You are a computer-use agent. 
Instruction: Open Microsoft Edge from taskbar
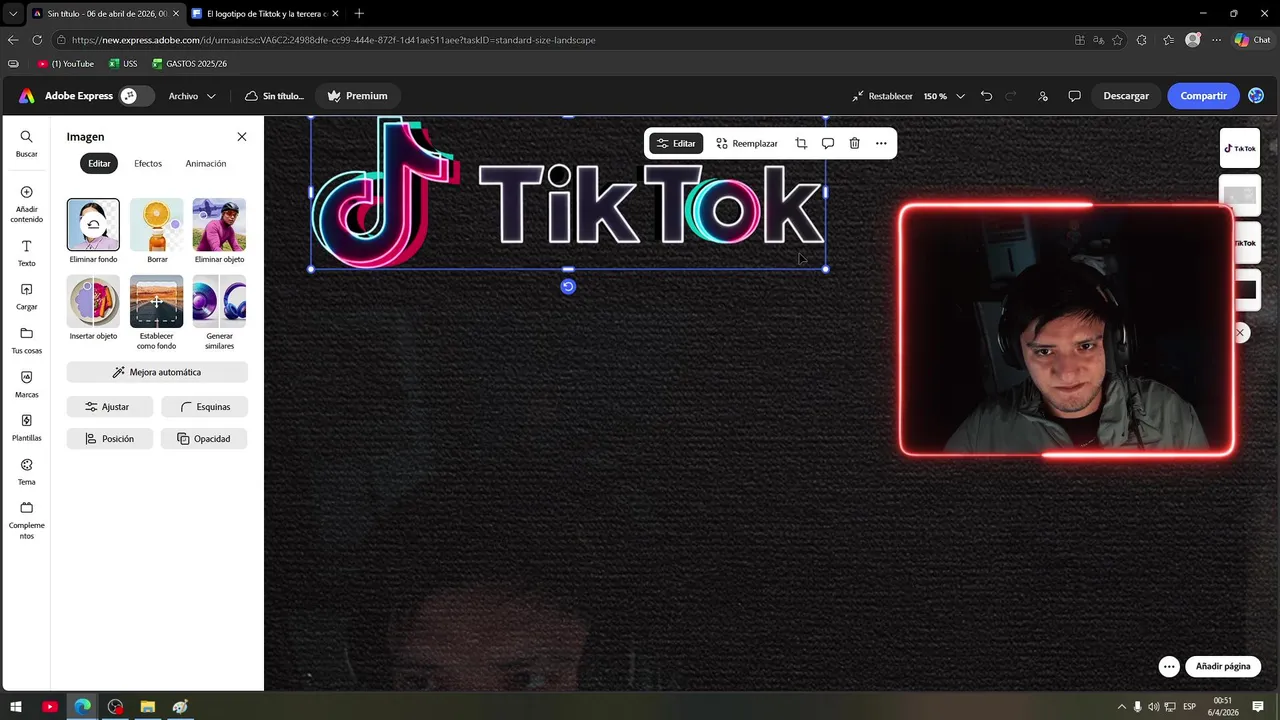pos(82,707)
